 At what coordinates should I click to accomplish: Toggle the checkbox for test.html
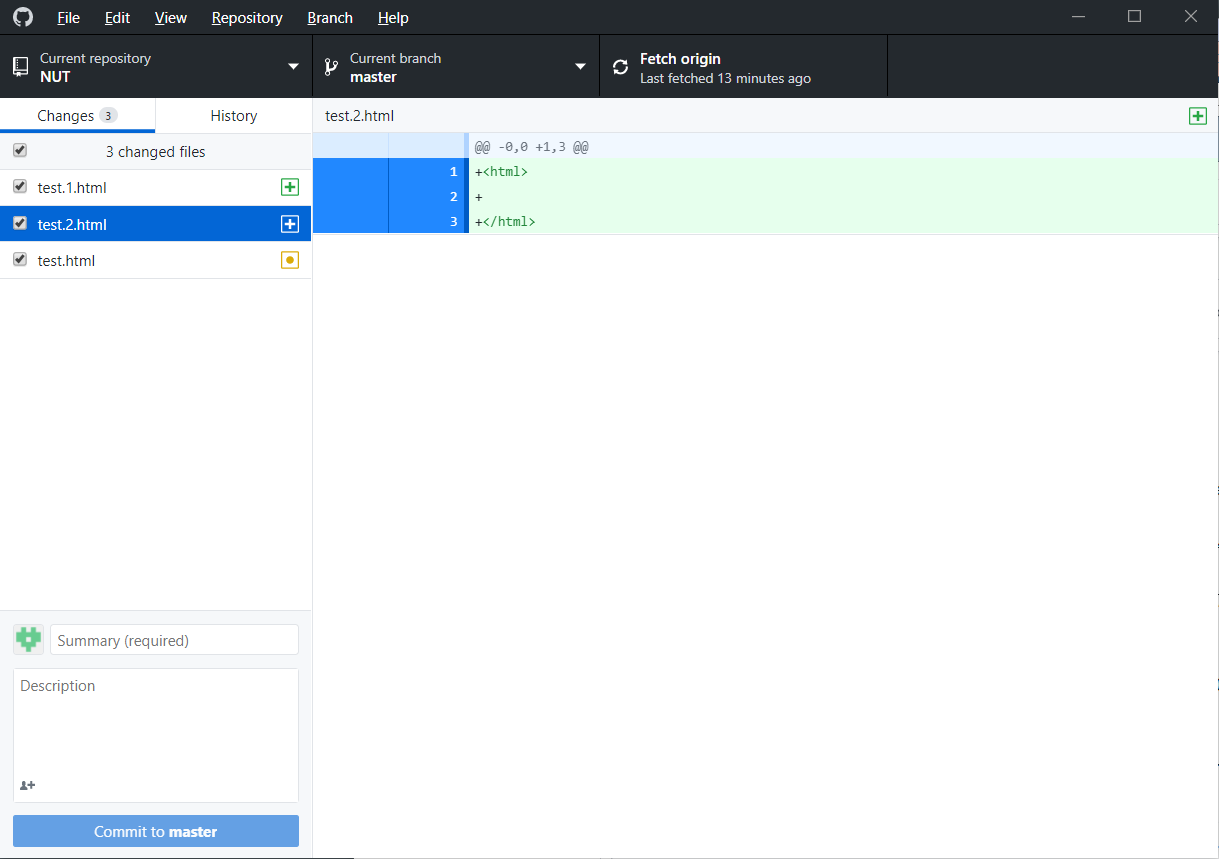click(19, 260)
